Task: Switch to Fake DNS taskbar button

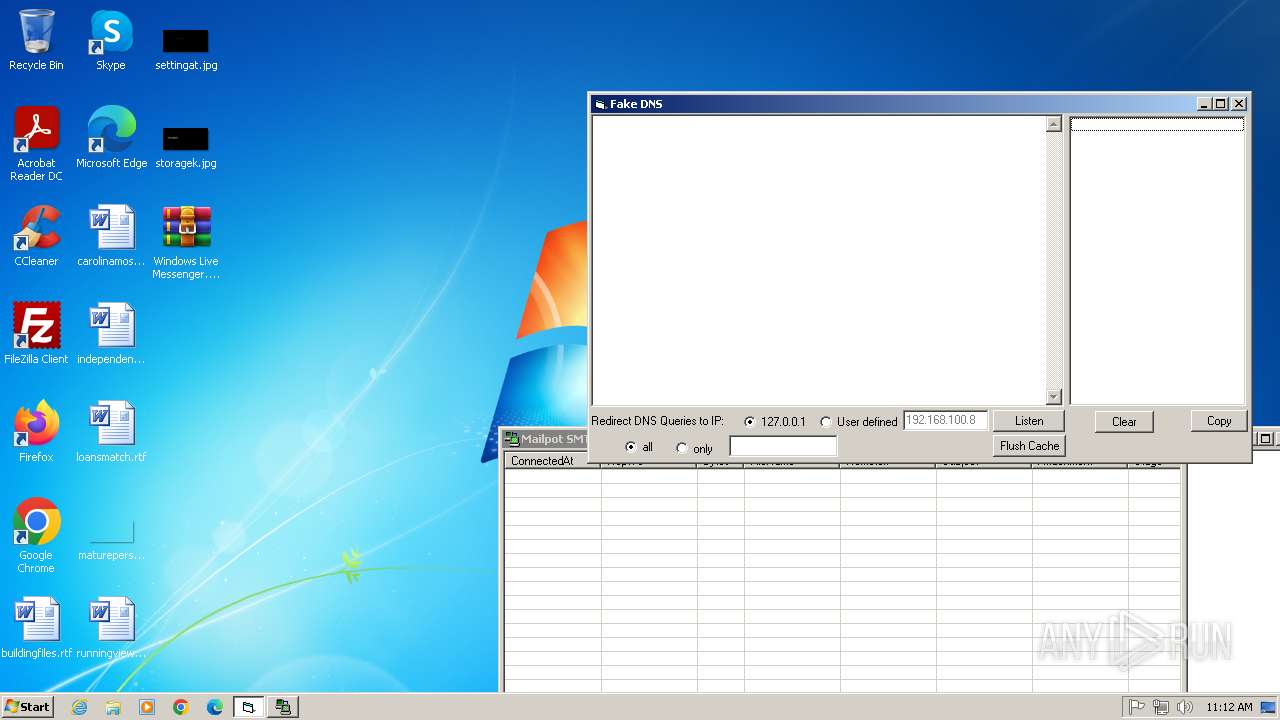Action: pyautogui.click(x=249, y=707)
